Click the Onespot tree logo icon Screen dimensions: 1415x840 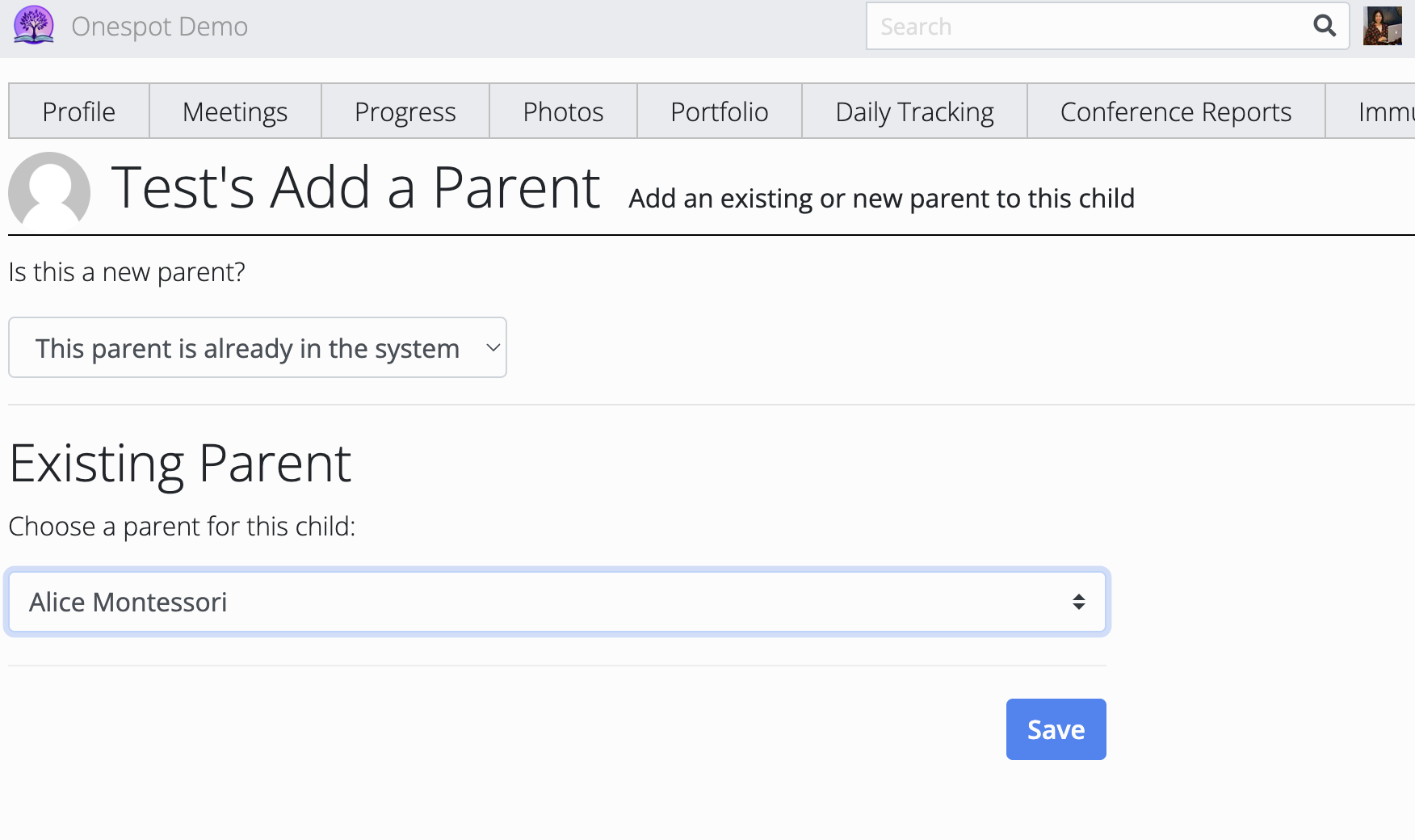point(33,25)
